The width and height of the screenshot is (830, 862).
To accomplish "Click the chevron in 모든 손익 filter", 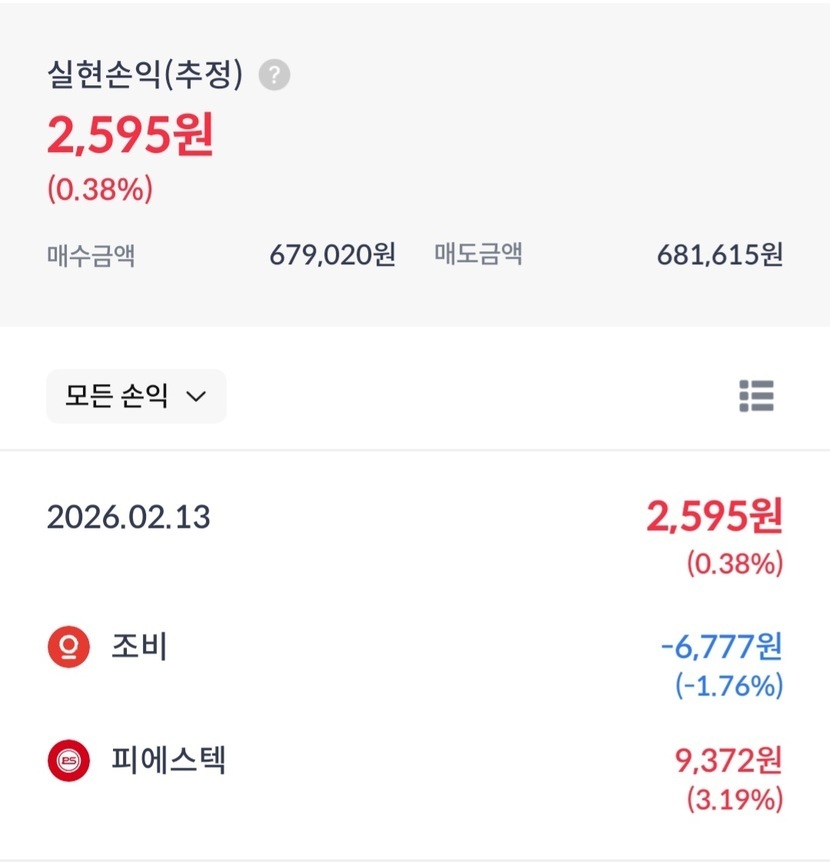I will click(x=196, y=397).
